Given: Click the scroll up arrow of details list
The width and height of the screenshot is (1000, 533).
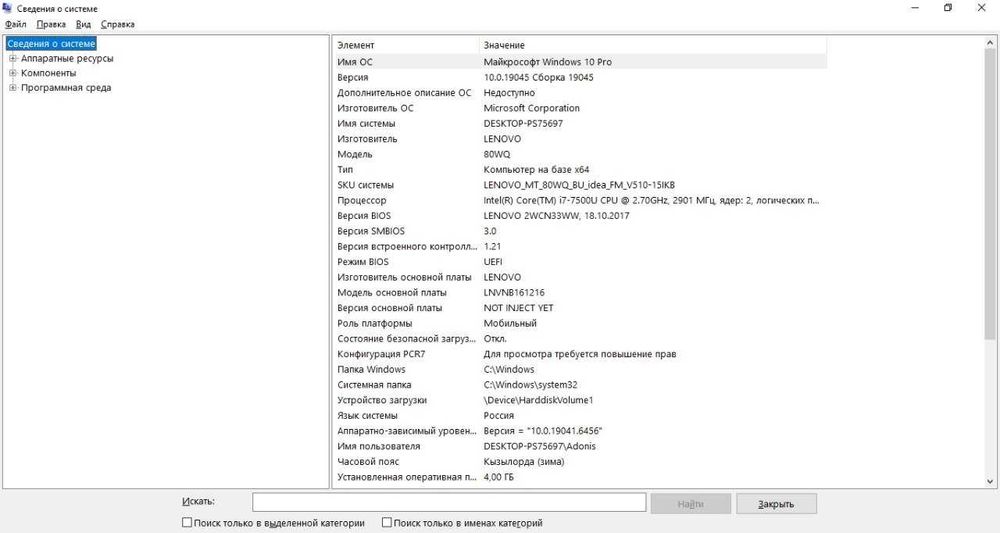Looking at the screenshot, I should click(990, 43).
